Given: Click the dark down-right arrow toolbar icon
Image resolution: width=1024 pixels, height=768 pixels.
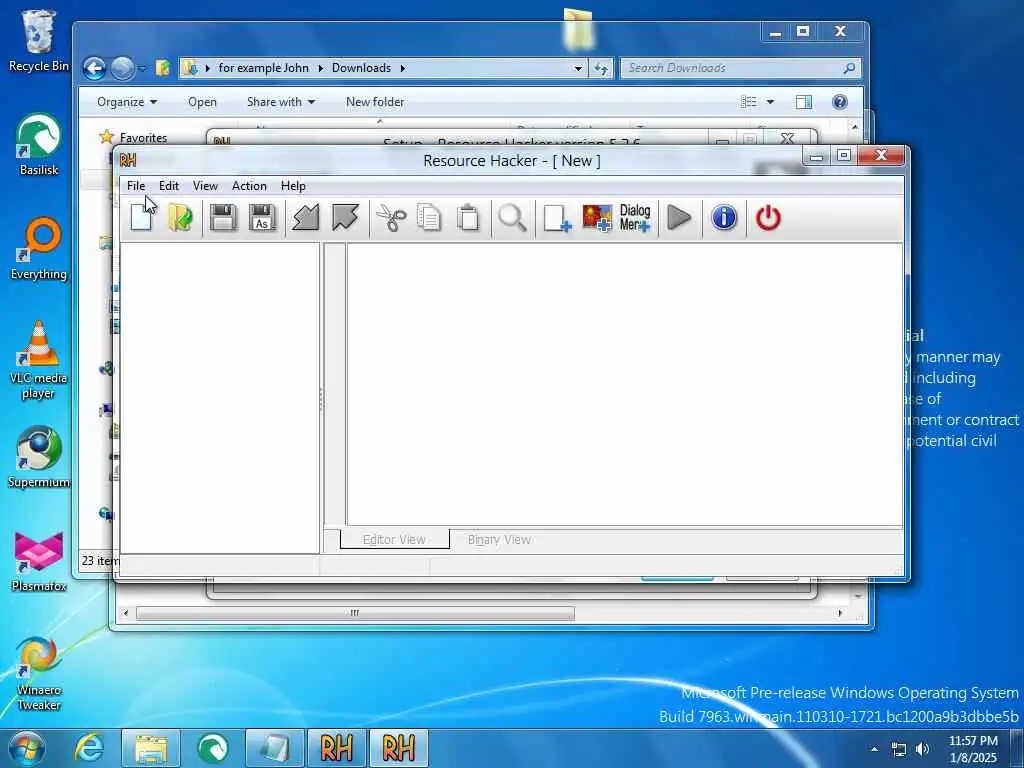Looking at the screenshot, I should click(x=345, y=217).
